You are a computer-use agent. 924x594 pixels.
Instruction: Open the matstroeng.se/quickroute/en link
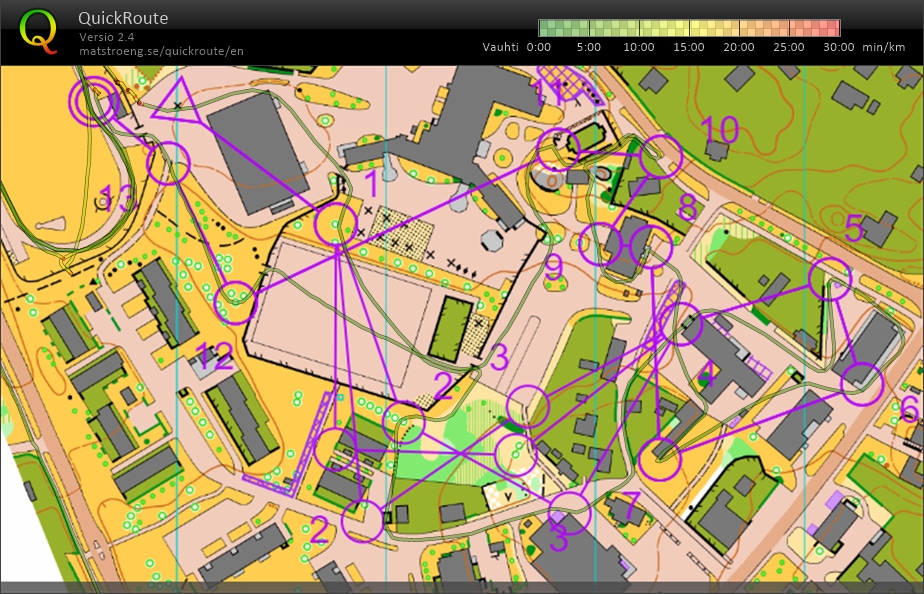[161, 51]
